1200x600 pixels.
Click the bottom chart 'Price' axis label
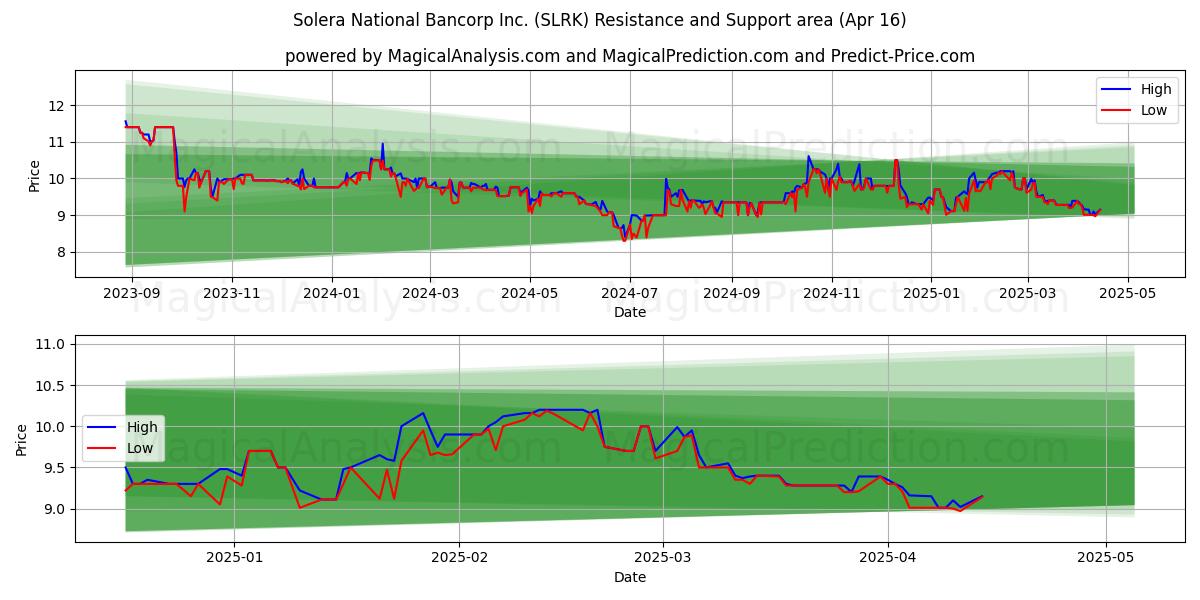23,439
